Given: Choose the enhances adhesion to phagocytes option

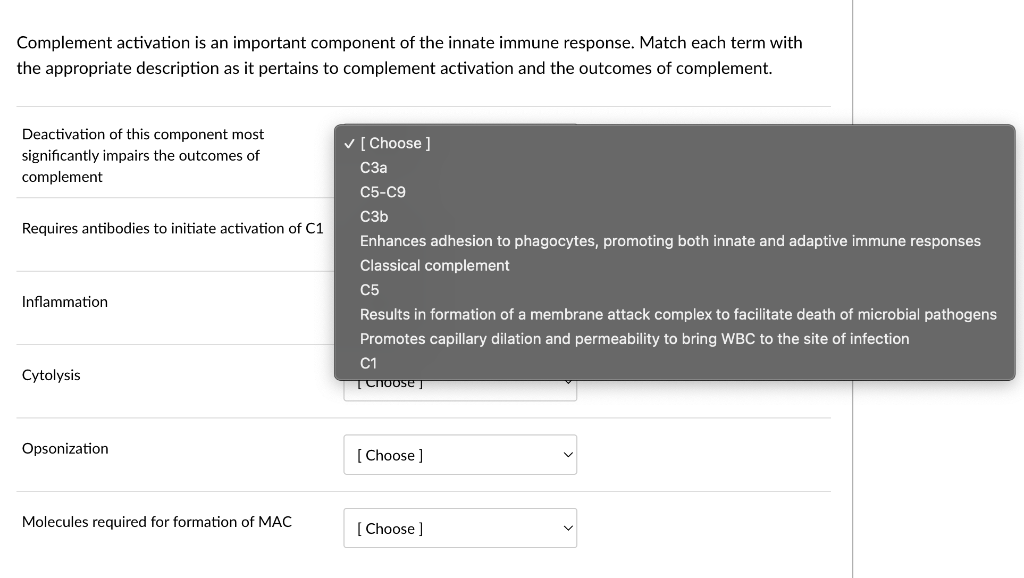Looking at the screenshot, I should point(670,240).
